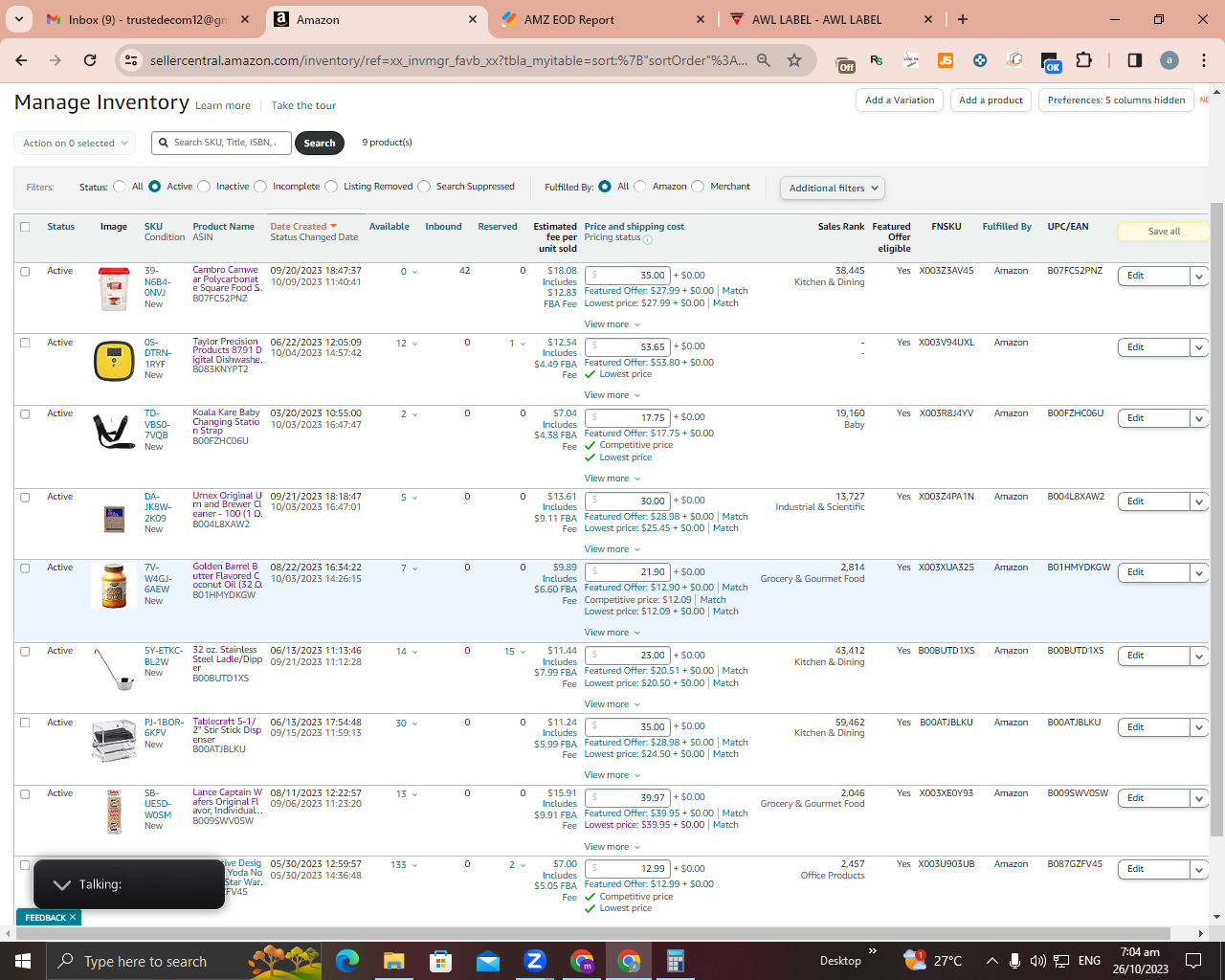Open the zoom magnifier icon in address bar
This screenshot has width=1225, height=980.
[x=764, y=60]
